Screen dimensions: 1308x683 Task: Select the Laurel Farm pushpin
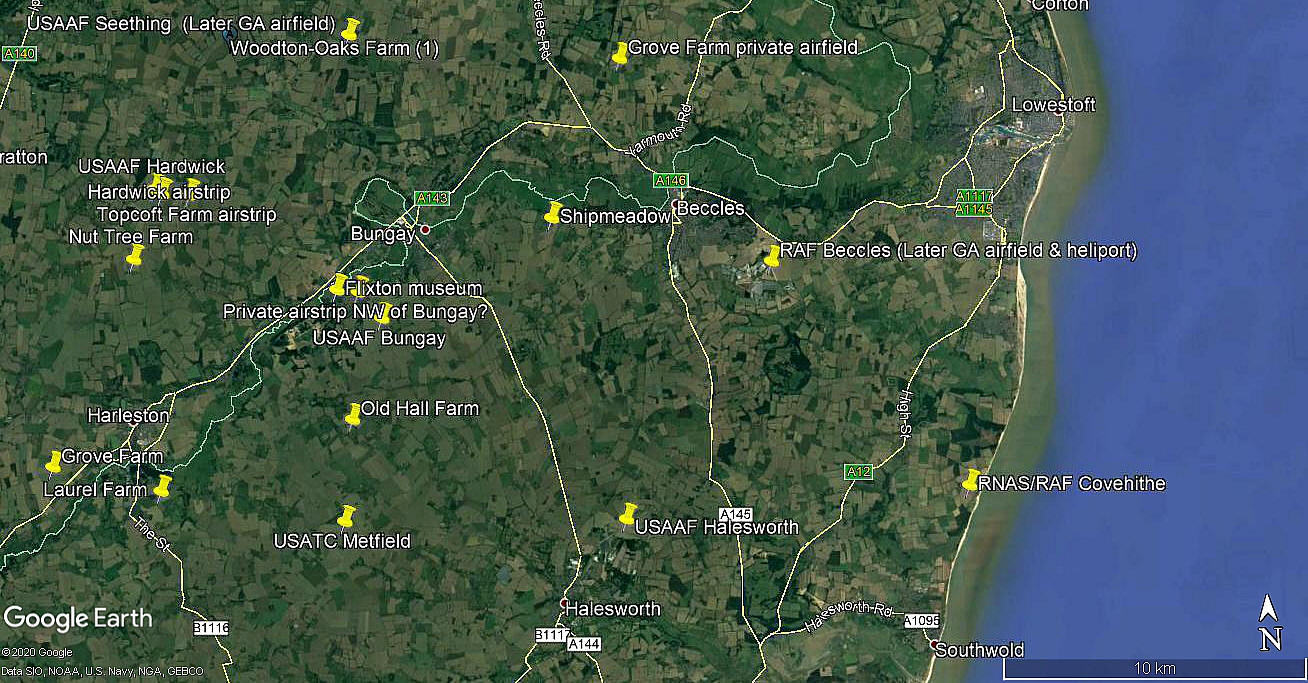click(x=162, y=486)
